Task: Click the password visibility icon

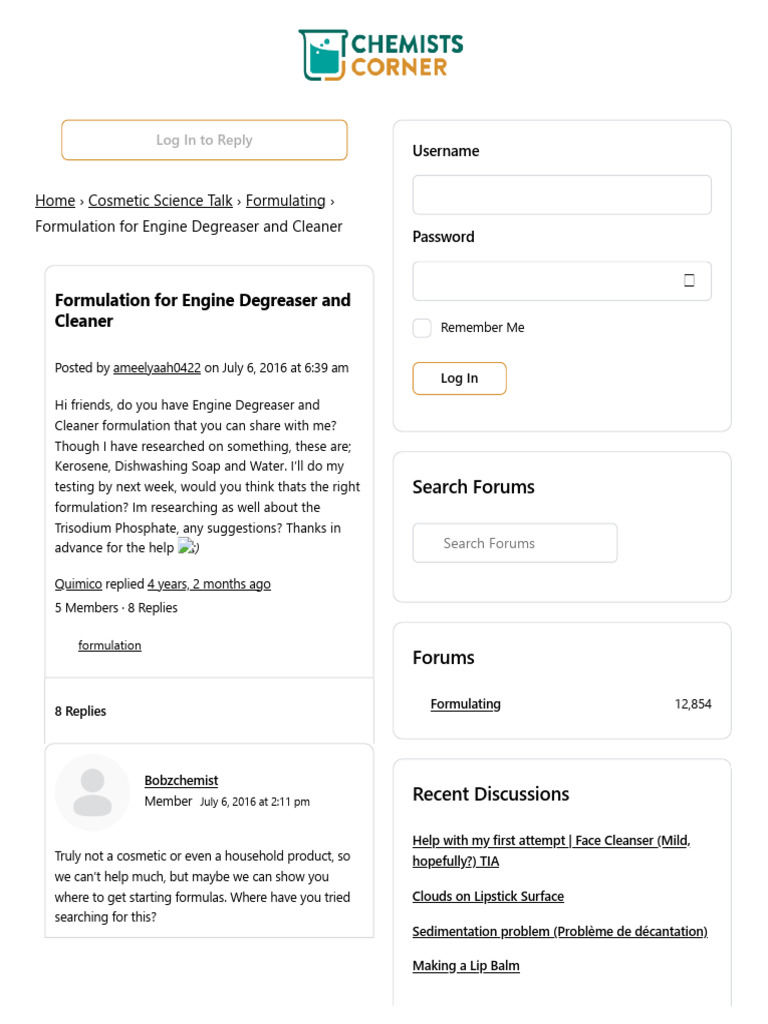Action: tap(689, 281)
